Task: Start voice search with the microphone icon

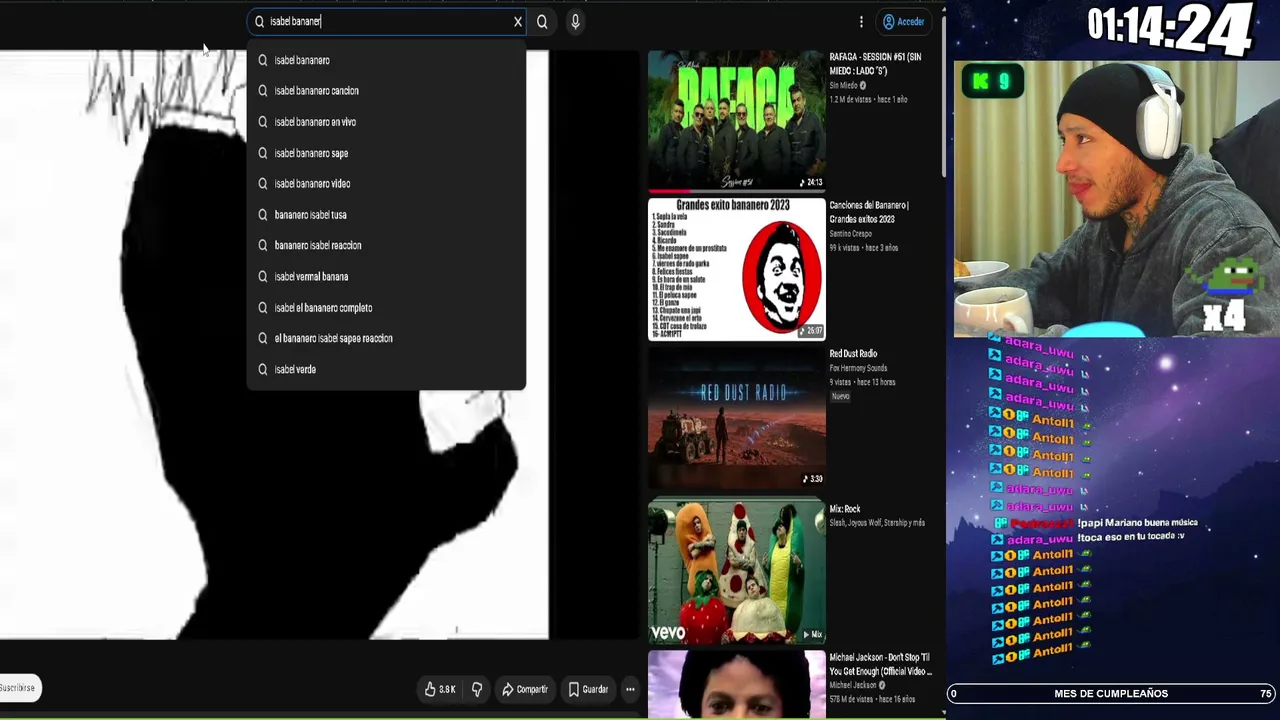Action: click(575, 21)
